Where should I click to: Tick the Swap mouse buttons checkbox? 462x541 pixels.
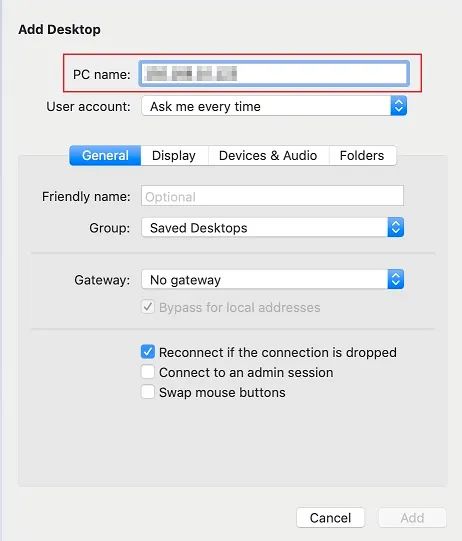tap(148, 392)
